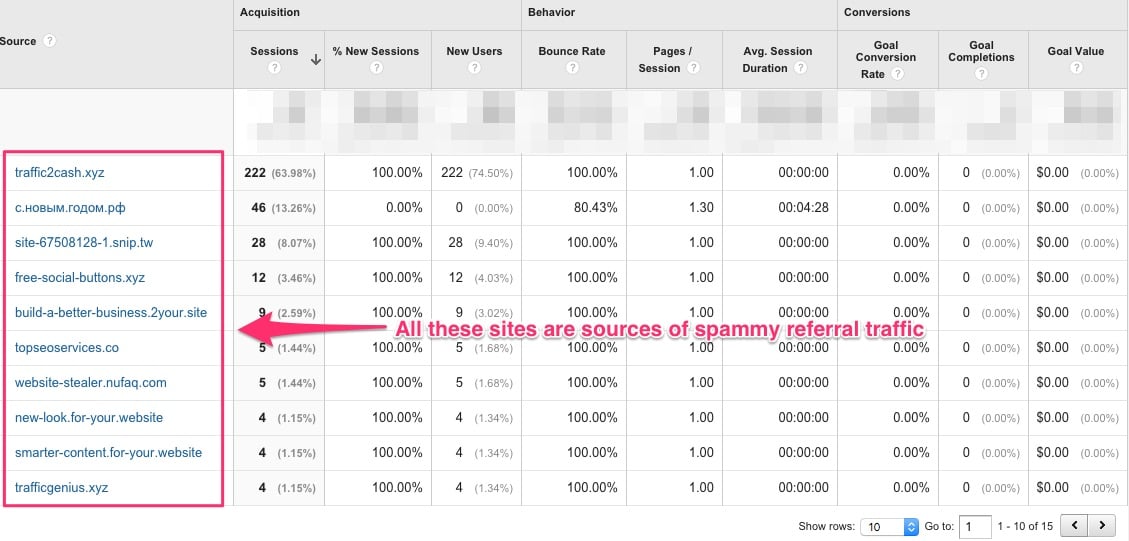1129x541 pixels.
Task: Click the Avg. Session Duration help icon
Action: [800, 68]
